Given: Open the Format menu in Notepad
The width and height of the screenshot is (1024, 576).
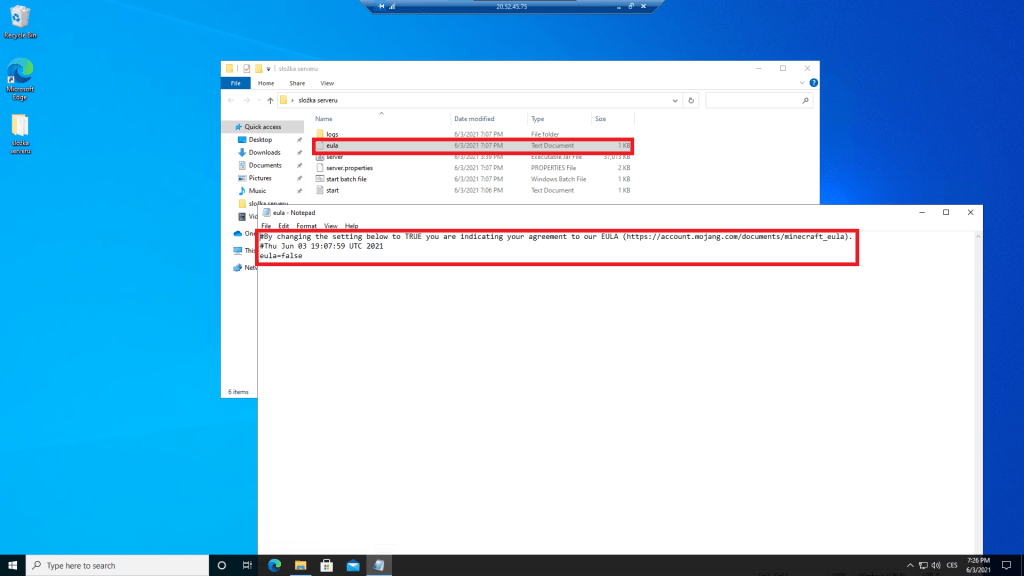Looking at the screenshot, I should point(306,226).
